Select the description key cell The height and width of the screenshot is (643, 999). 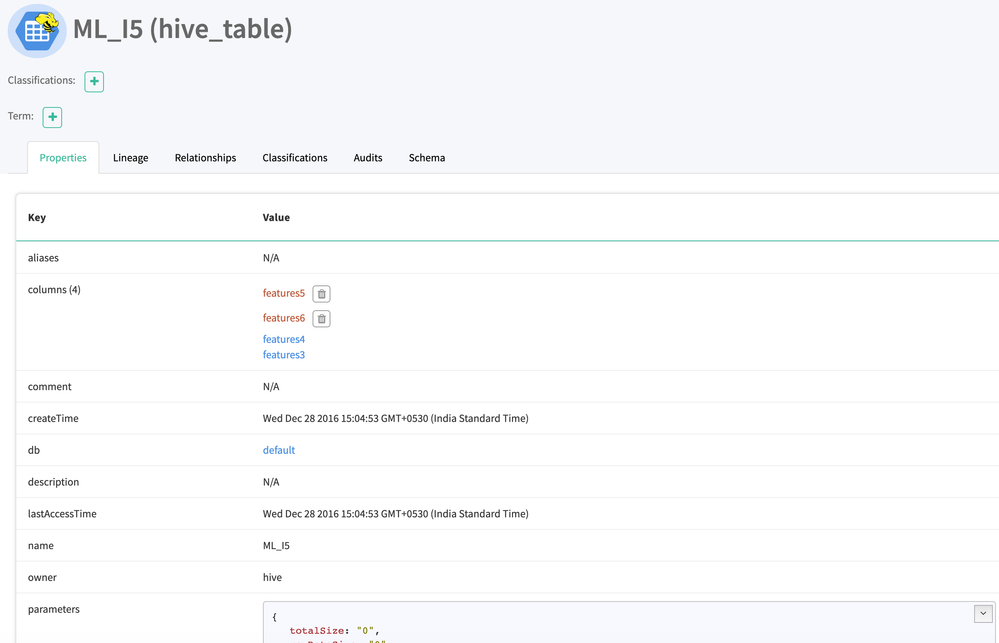point(54,482)
